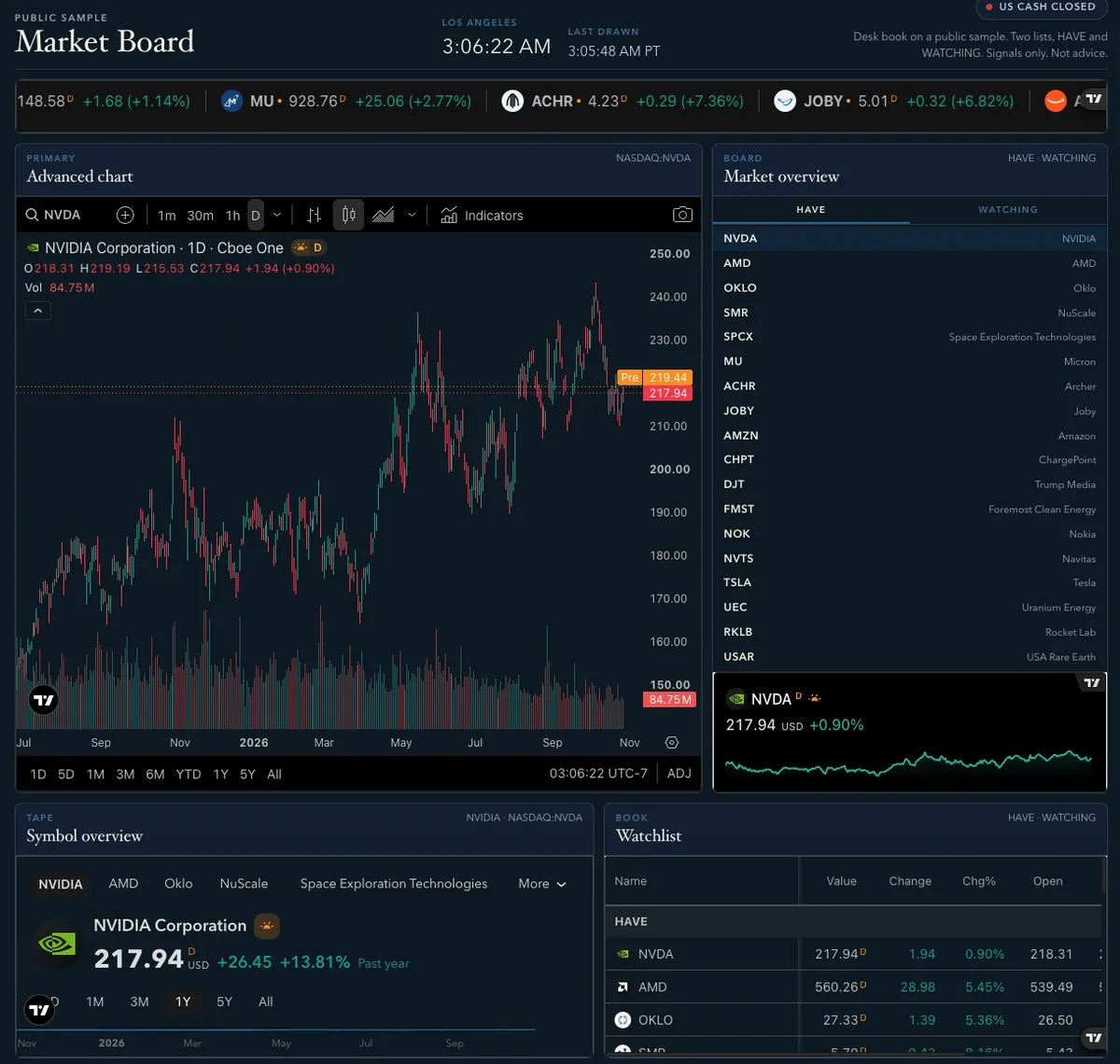Click the add symbol plus icon in the chart

tap(125, 215)
